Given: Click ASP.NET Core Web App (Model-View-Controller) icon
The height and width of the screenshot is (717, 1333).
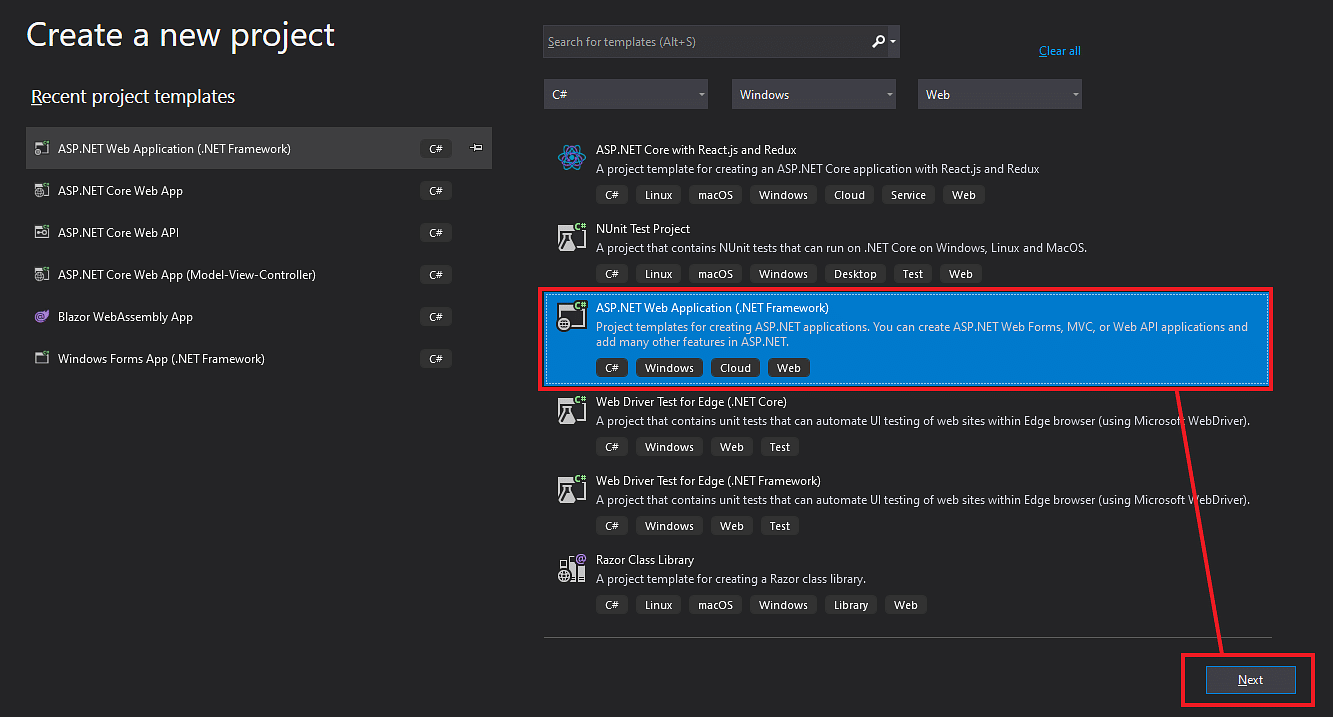Looking at the screenshot, I should (x=42, y=275).
